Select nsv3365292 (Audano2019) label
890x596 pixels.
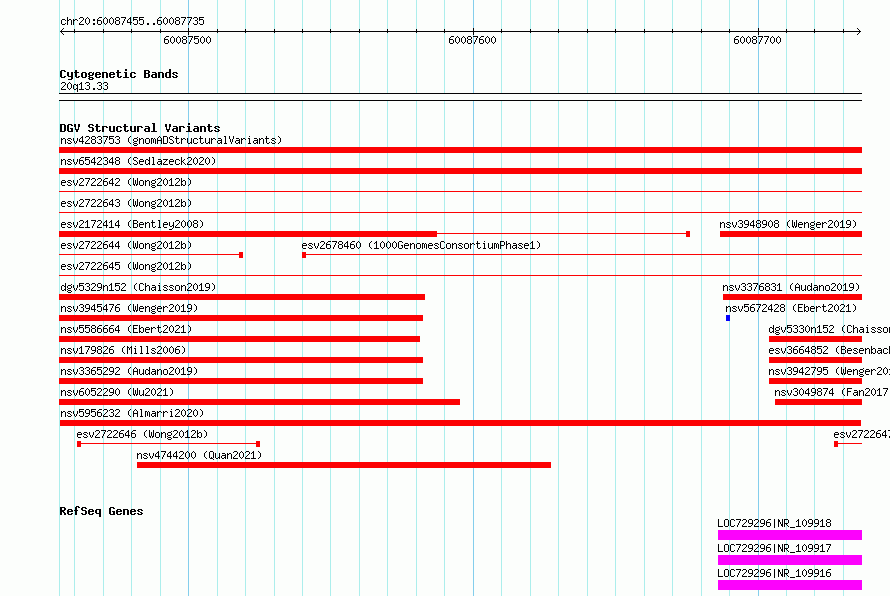click(129, 371)
